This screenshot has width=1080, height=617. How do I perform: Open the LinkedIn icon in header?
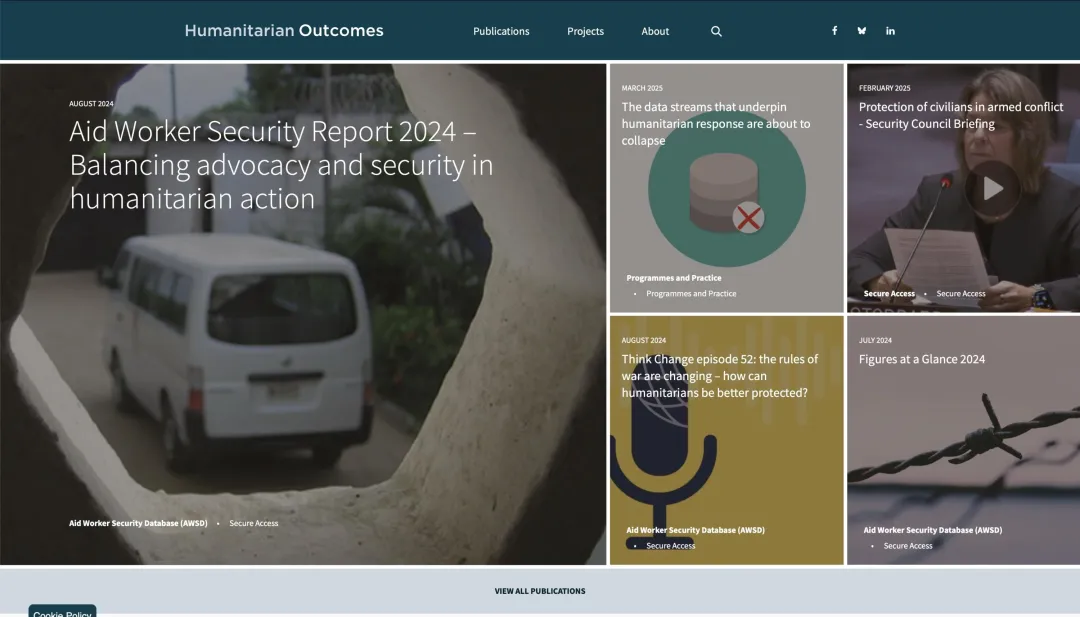[x=890, y=31]
